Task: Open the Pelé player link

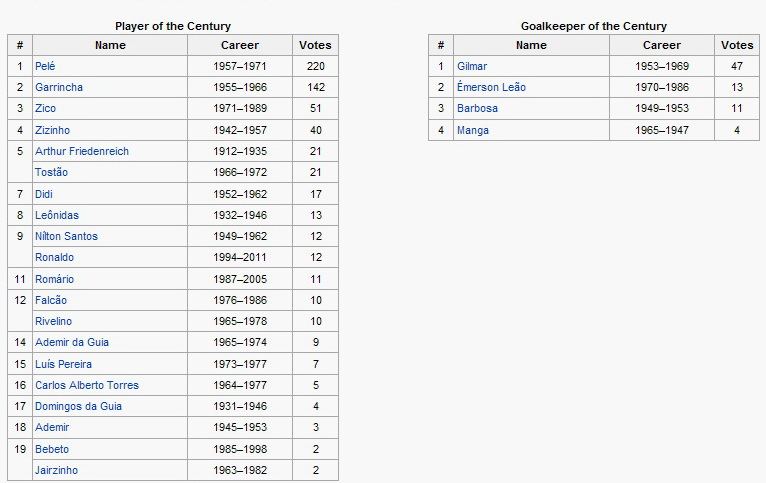Action: tap(45, 66)
